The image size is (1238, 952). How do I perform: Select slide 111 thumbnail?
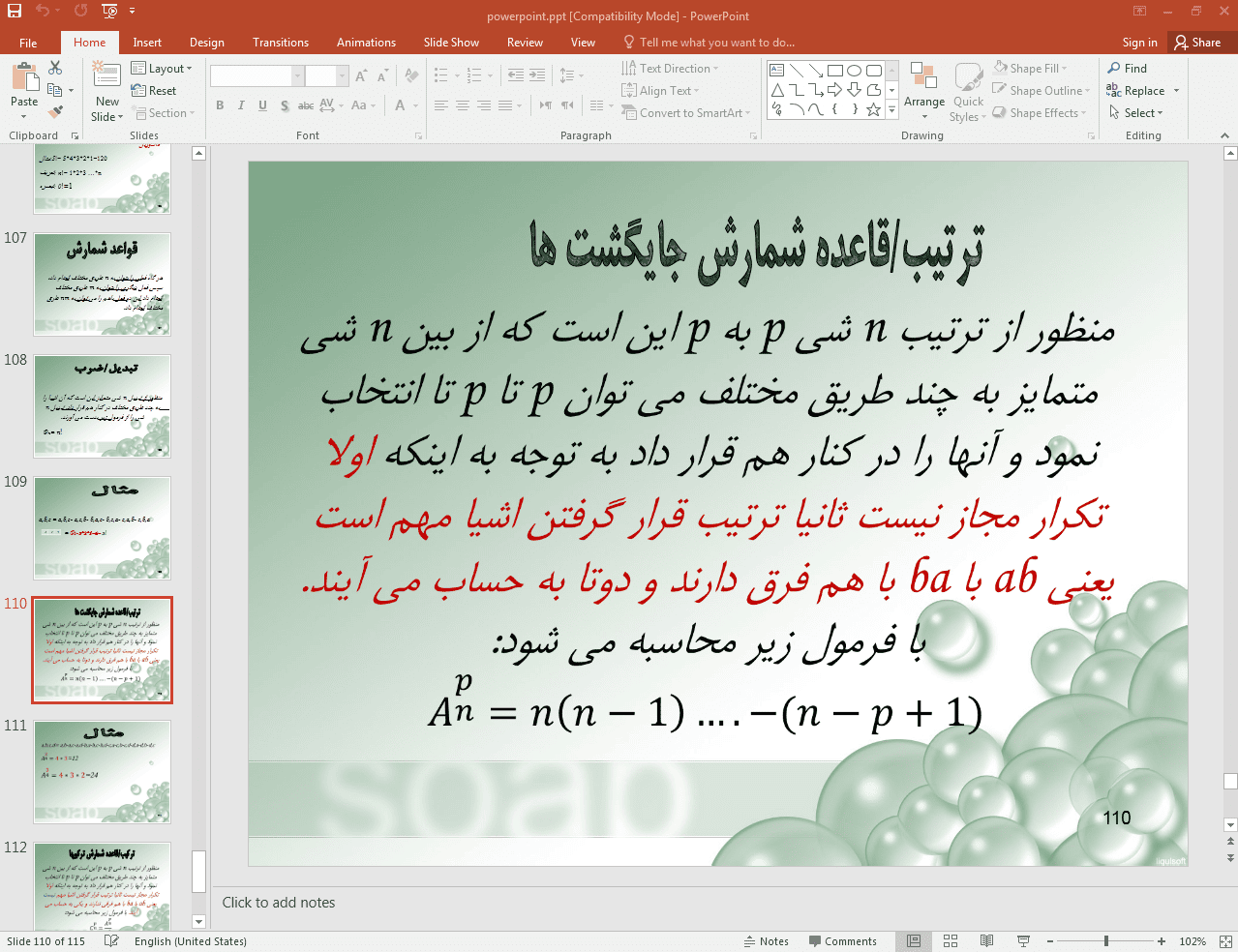pyautogui.click(x=103, y=772)
